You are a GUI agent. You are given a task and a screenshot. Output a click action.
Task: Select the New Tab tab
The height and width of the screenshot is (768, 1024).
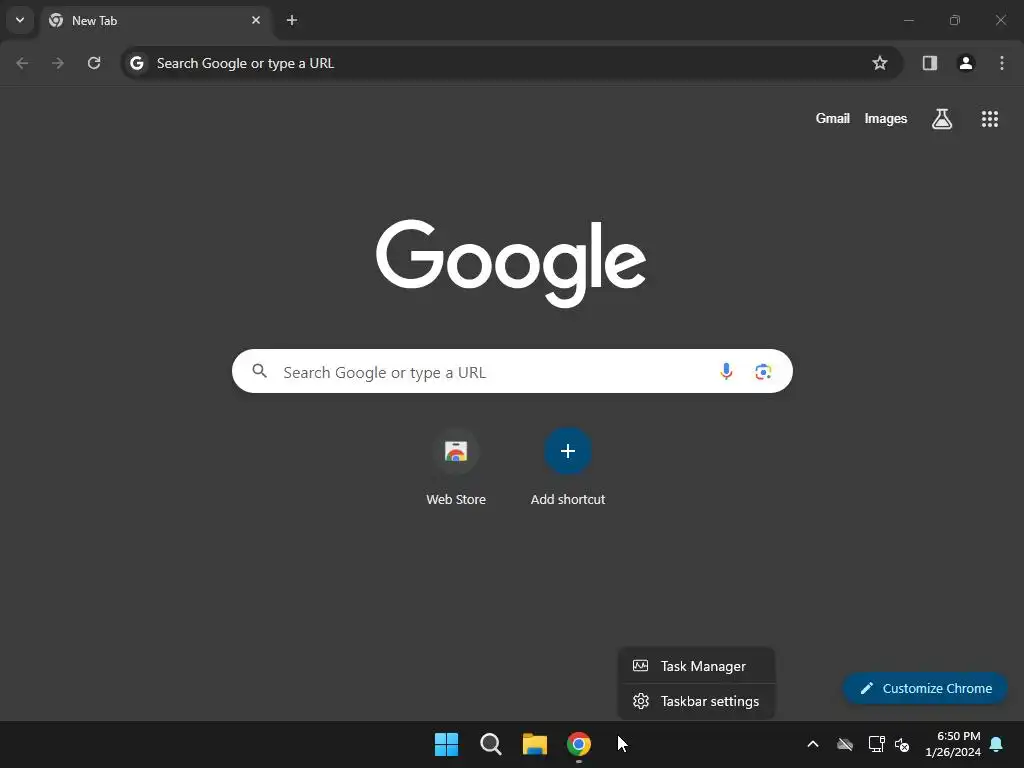155,20
